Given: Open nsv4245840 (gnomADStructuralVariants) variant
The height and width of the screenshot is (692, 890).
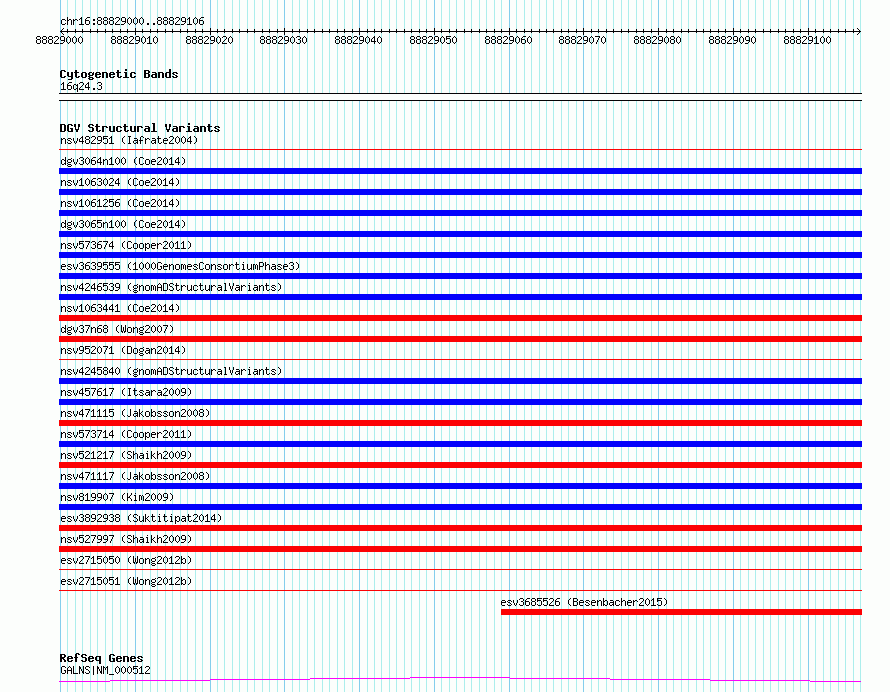Looking at the screenshot, I should [x=171, y=371].
